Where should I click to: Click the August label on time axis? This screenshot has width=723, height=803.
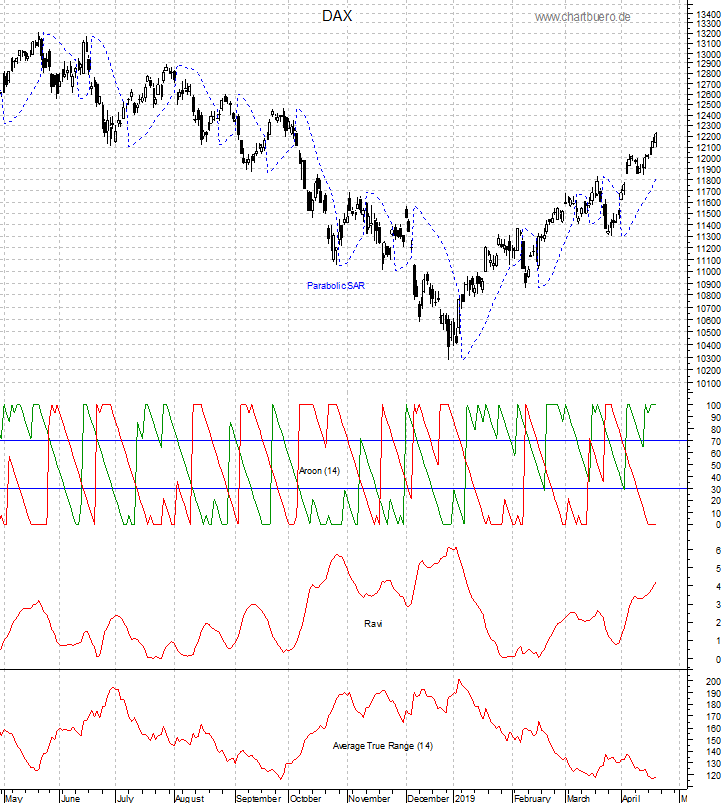(x=189, y=798)
